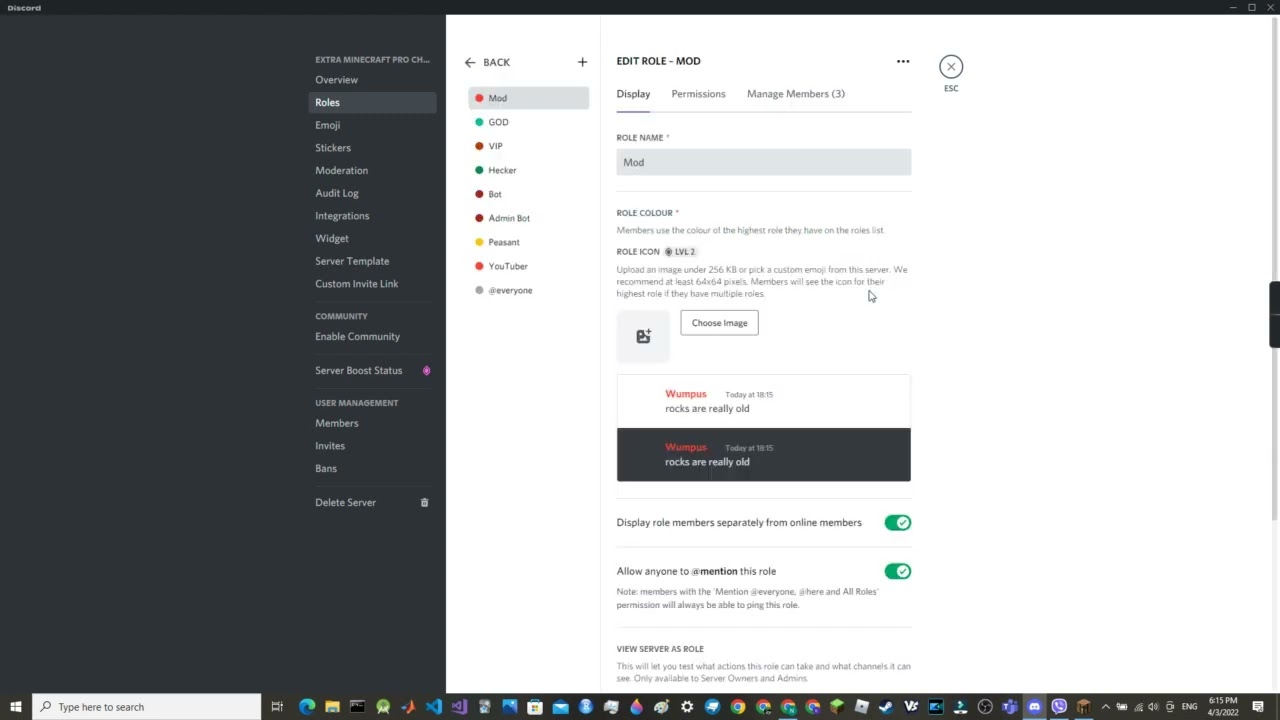Open Task View on the taskbar
Viewport: 1280px width, 720px height.
coord(277,707)
